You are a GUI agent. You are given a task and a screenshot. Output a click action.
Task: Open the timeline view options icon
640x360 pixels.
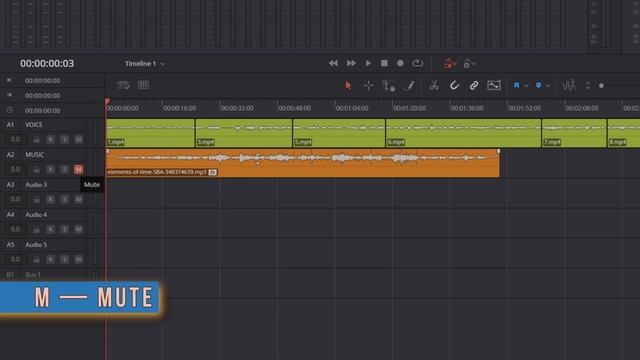point(123,85)
